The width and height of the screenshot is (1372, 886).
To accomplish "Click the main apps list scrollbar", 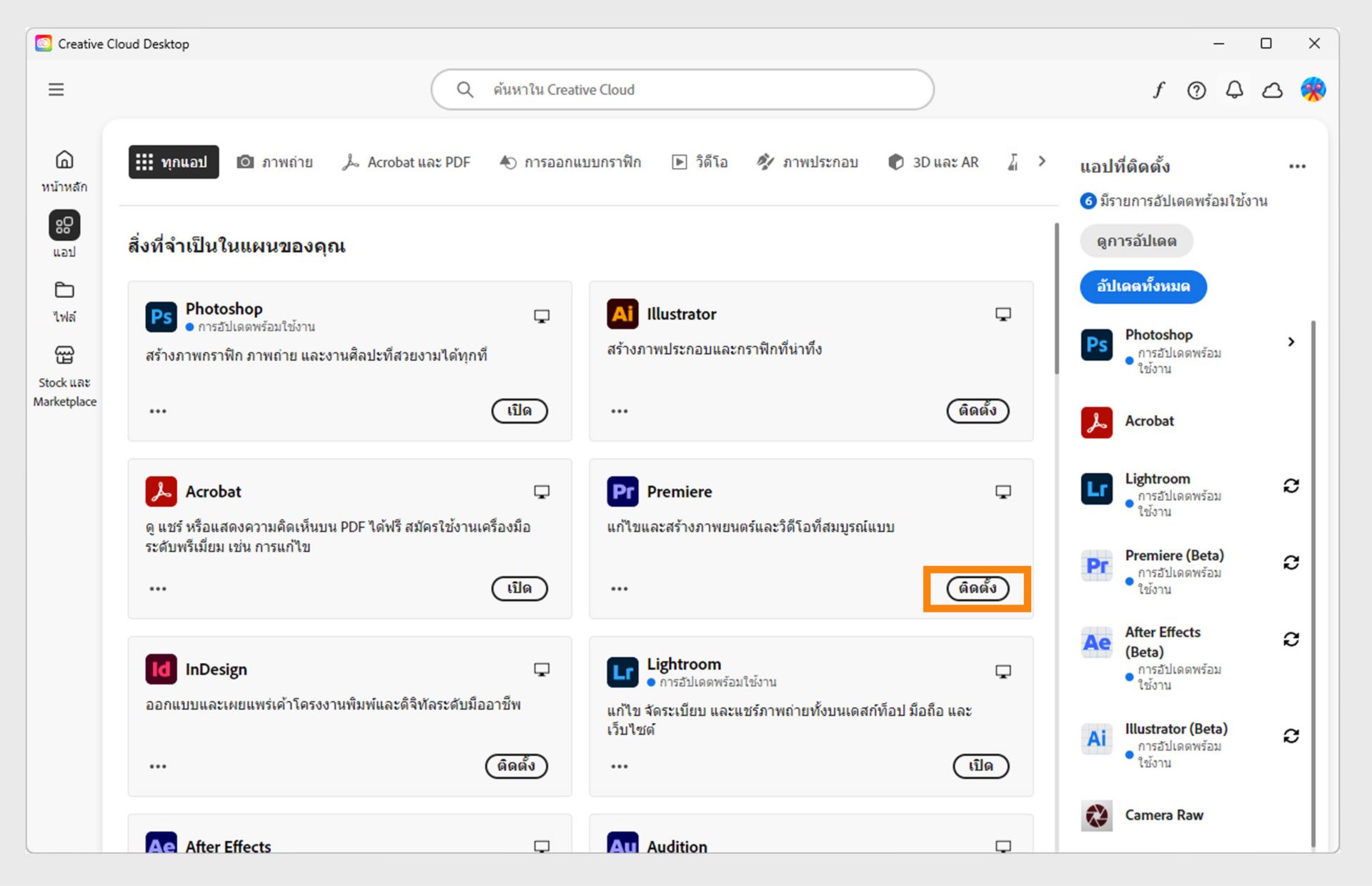I will [1056, 299].
